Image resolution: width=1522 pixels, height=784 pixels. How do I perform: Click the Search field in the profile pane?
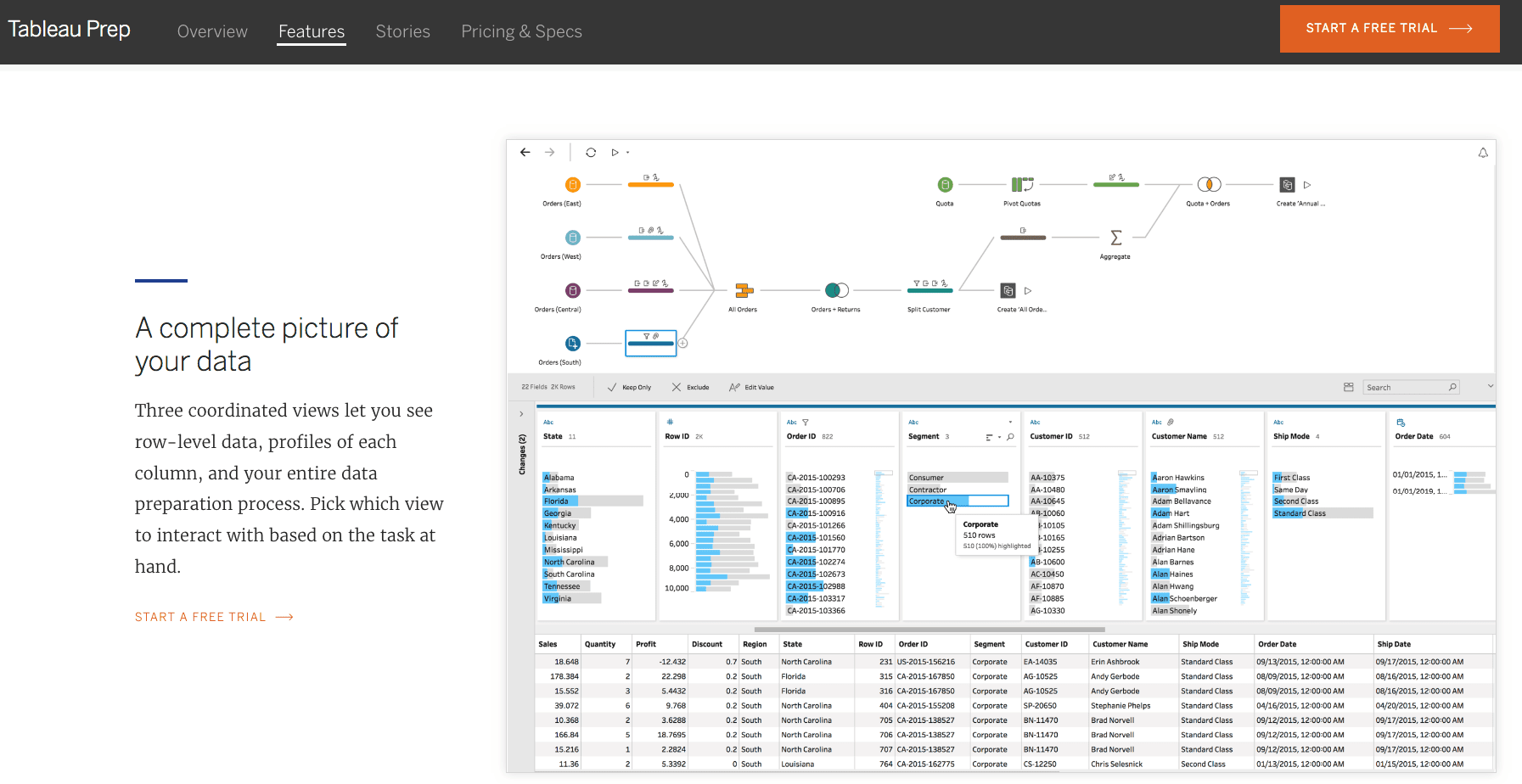coord(1411,388)
